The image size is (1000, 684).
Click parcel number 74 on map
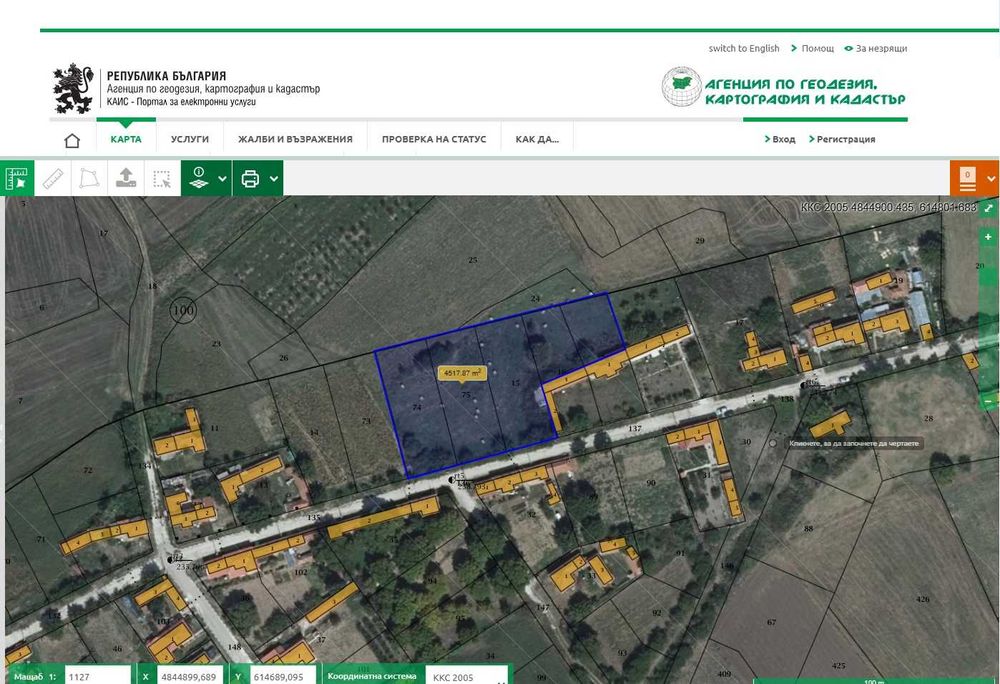point(417,407)
